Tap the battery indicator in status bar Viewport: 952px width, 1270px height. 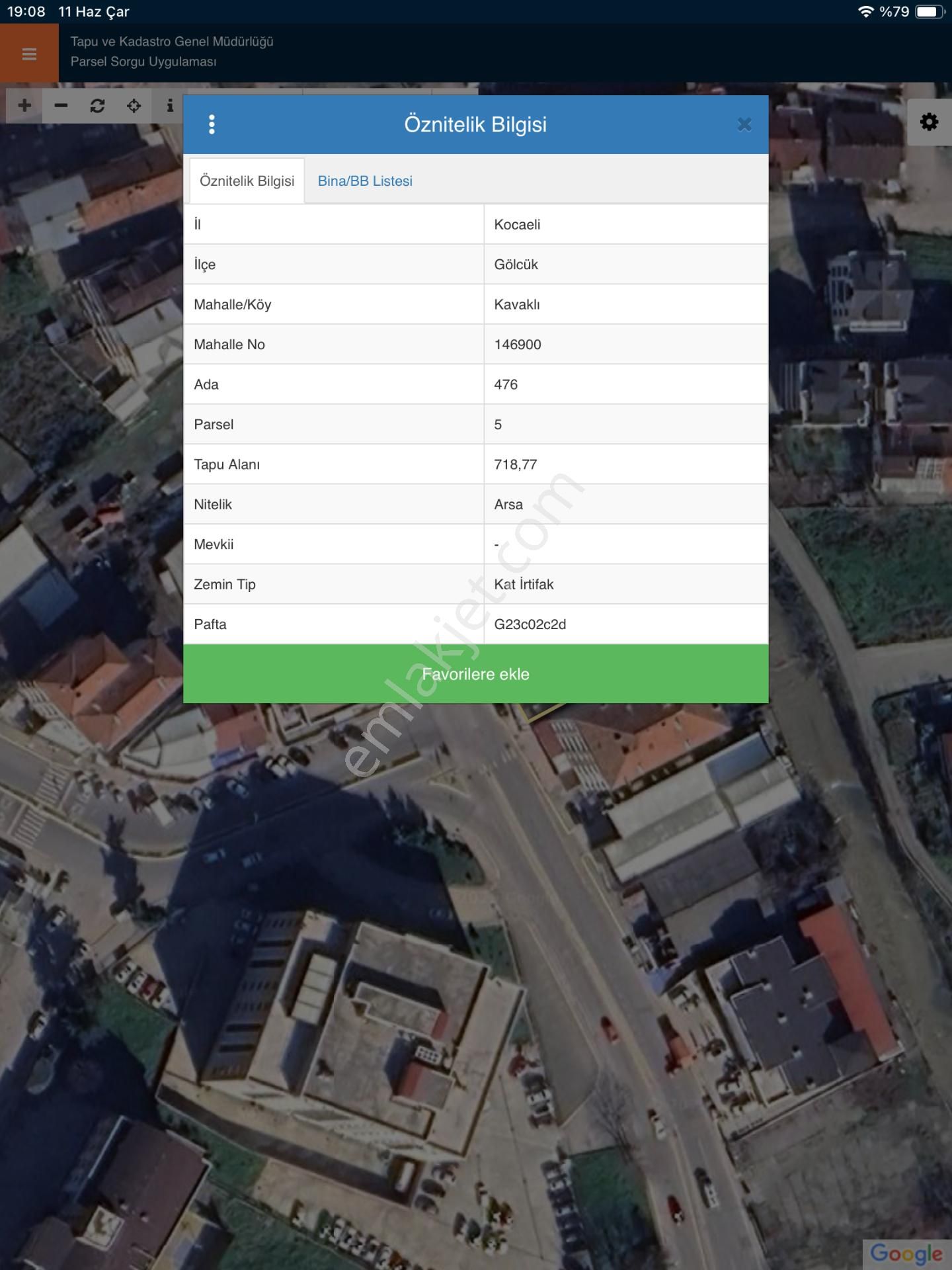click(x=929, y=12)
